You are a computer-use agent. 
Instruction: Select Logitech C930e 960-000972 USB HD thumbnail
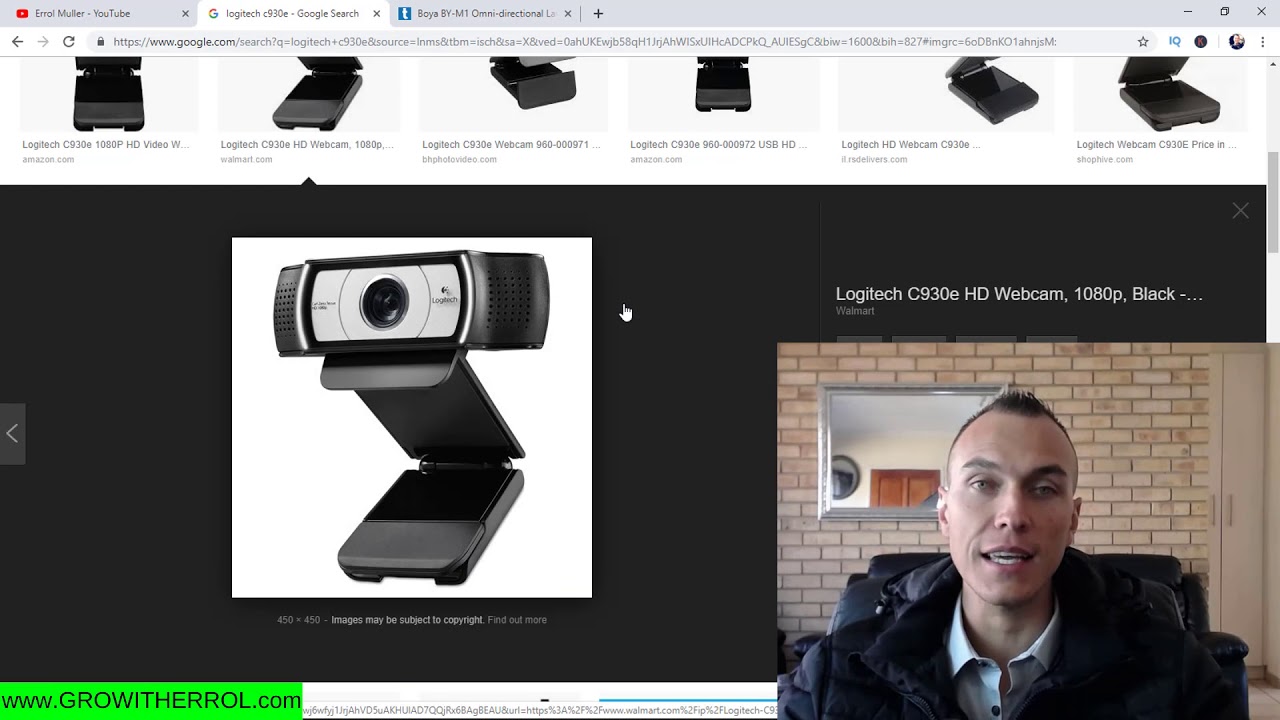(x=723, y=95)
